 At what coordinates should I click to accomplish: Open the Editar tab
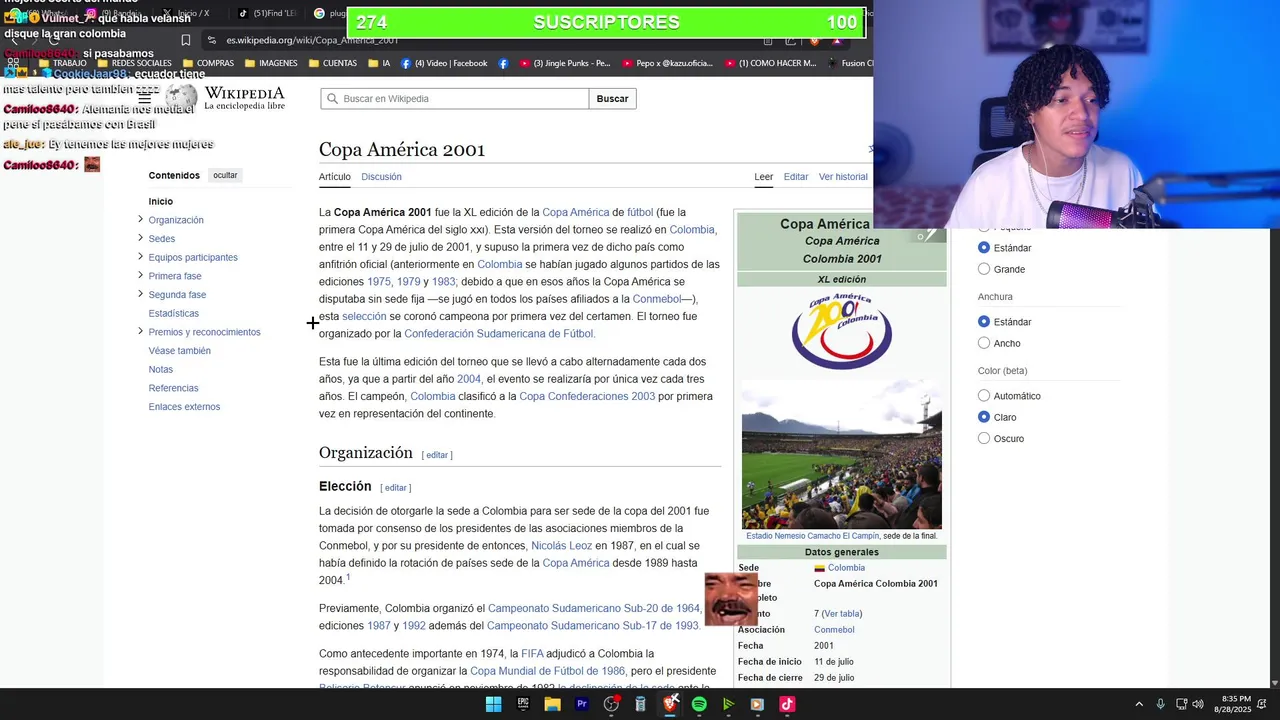pyautogui.click(x=796, y=177)
